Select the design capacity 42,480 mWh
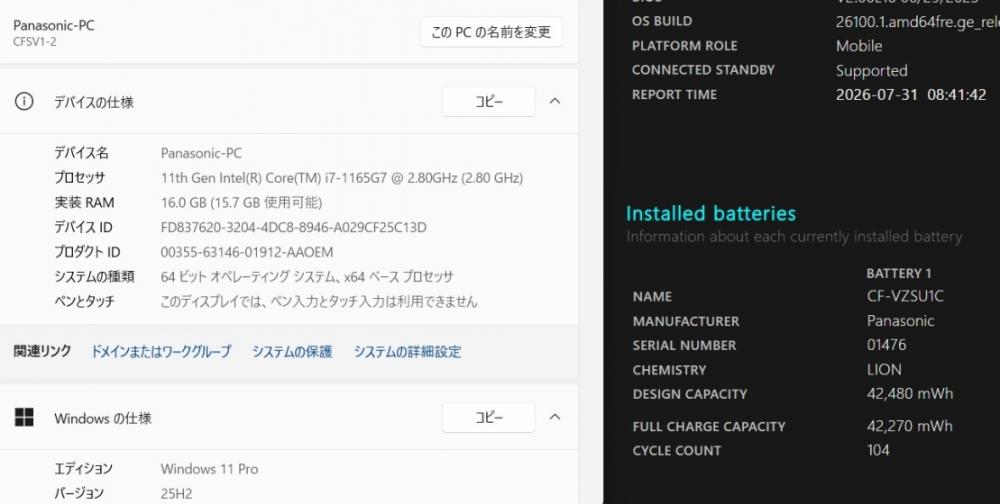 [x=910, y=394]
